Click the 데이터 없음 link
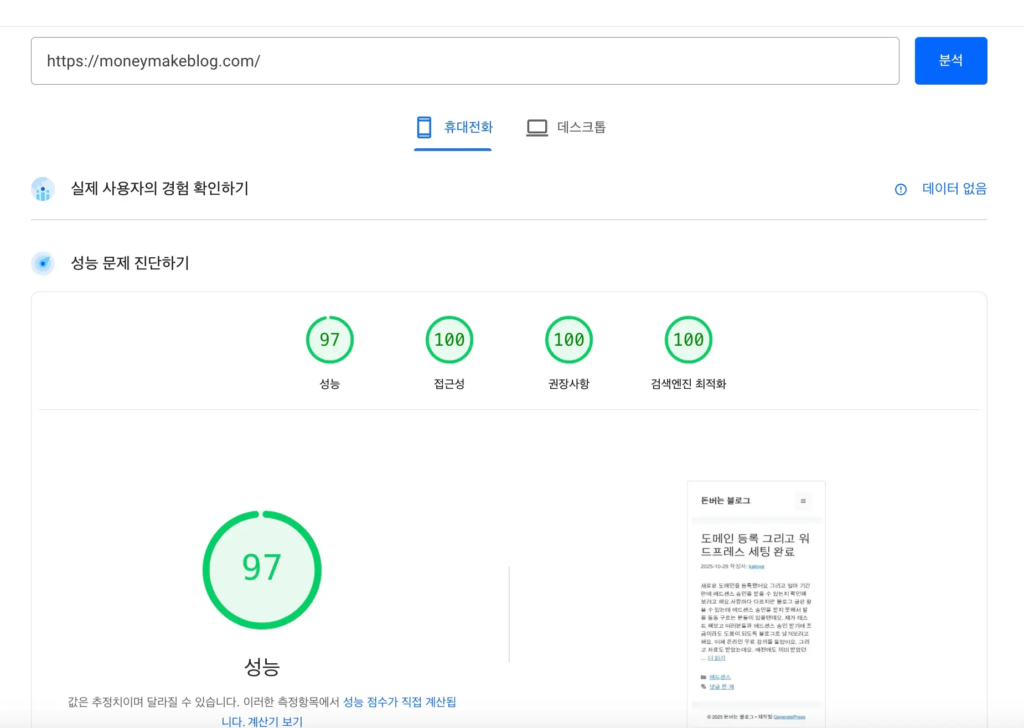The width and height of the screenshot is (1024, 728). click(953, 188)
